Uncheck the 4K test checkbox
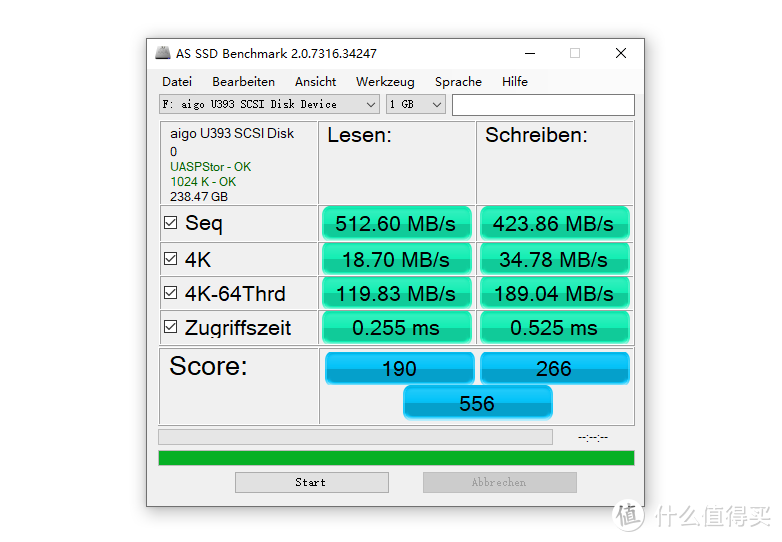782x542 pixels. (x=171, y=259)
